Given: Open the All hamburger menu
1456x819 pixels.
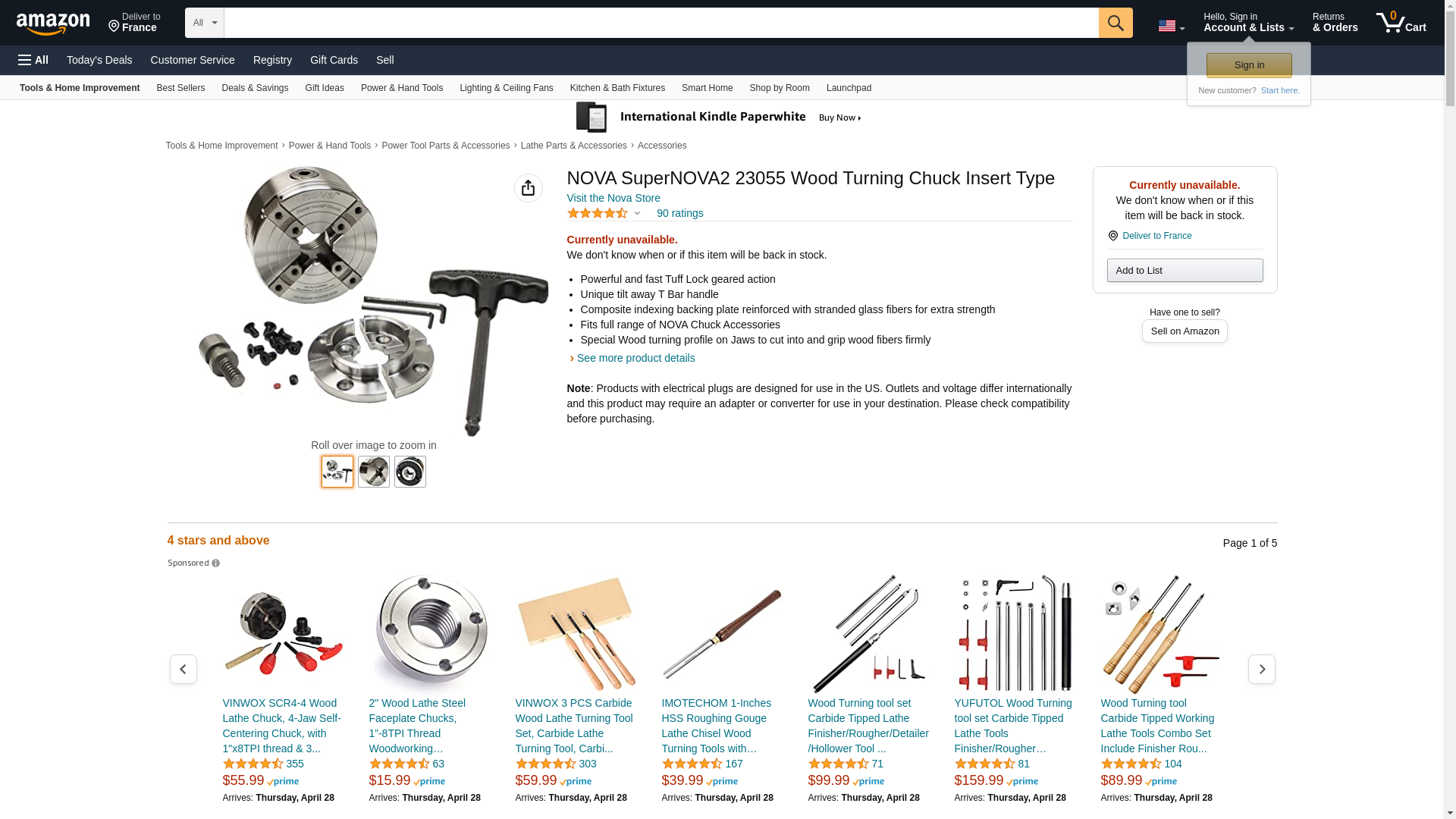Looking at the screenshot, I should (33, 60).
